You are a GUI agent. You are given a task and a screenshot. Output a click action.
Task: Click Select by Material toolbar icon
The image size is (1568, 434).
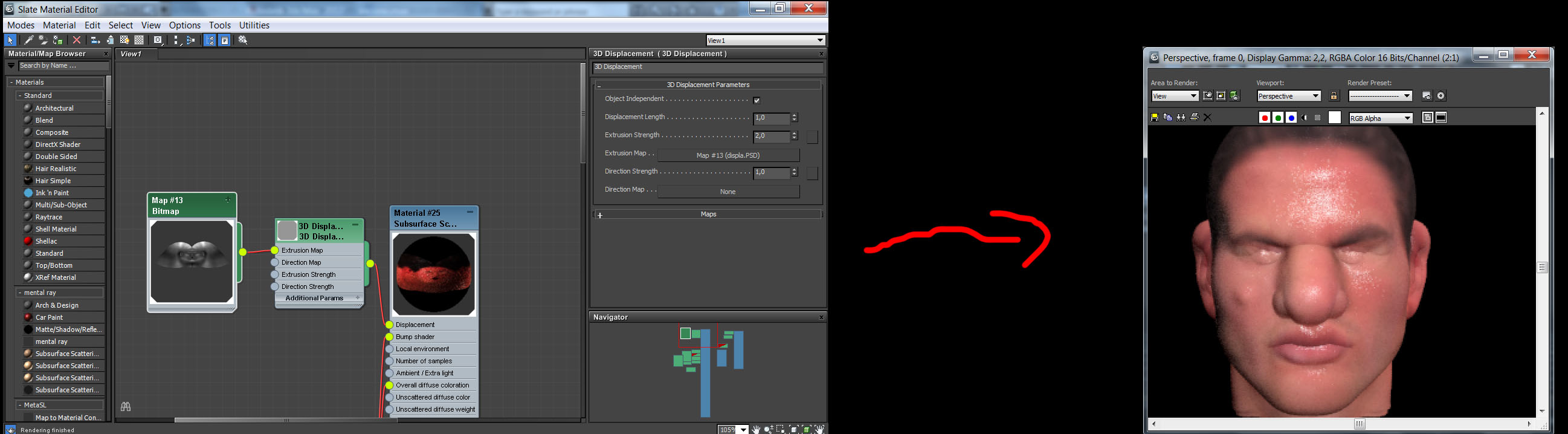pyautogui.click(x=243, y=40)
